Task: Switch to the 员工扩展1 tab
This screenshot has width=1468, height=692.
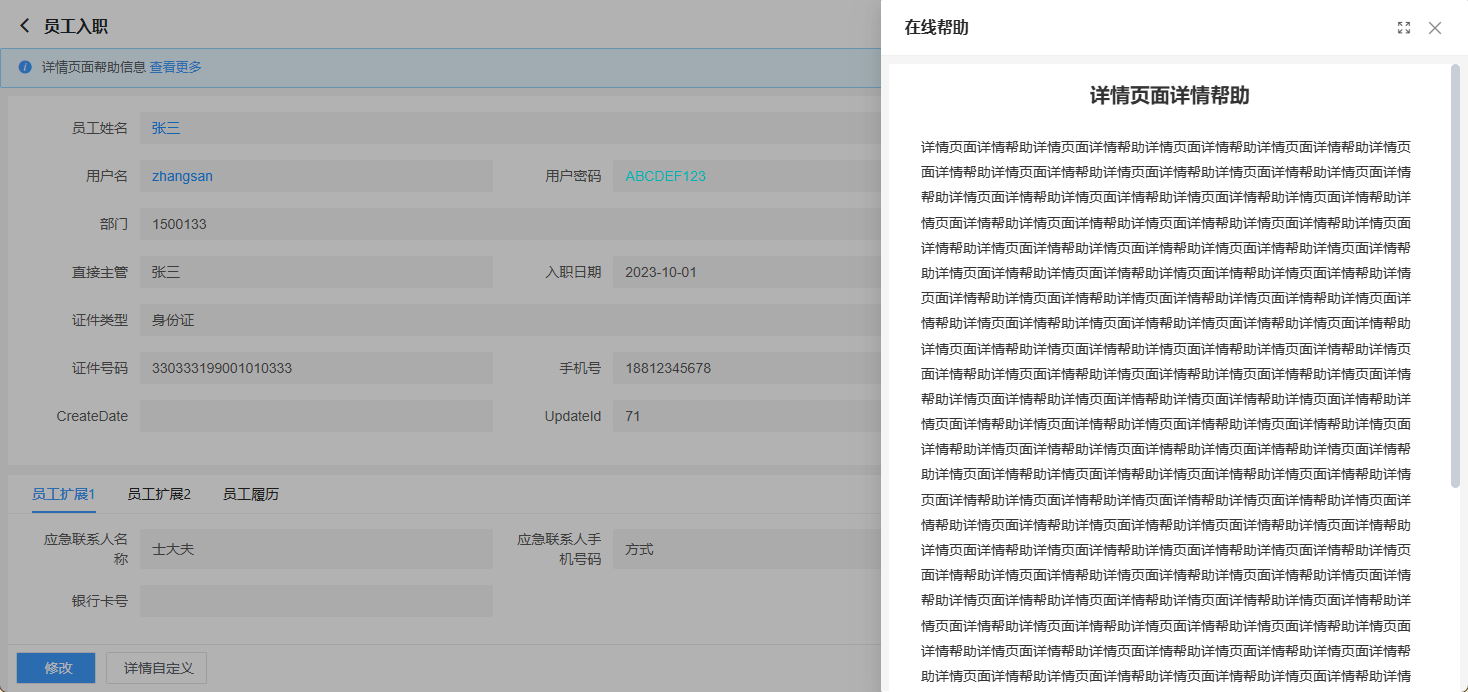Action: [x=63, y=494]
